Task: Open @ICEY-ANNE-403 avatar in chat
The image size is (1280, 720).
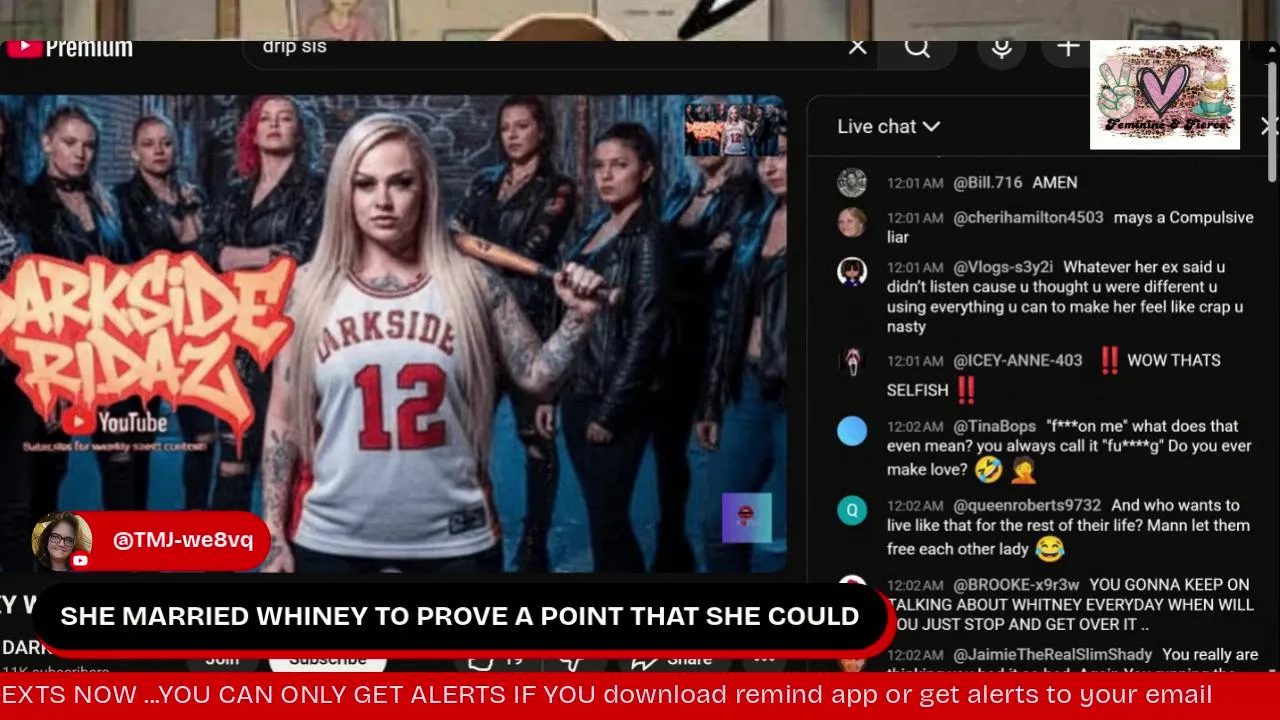Action: coord(852,361)
